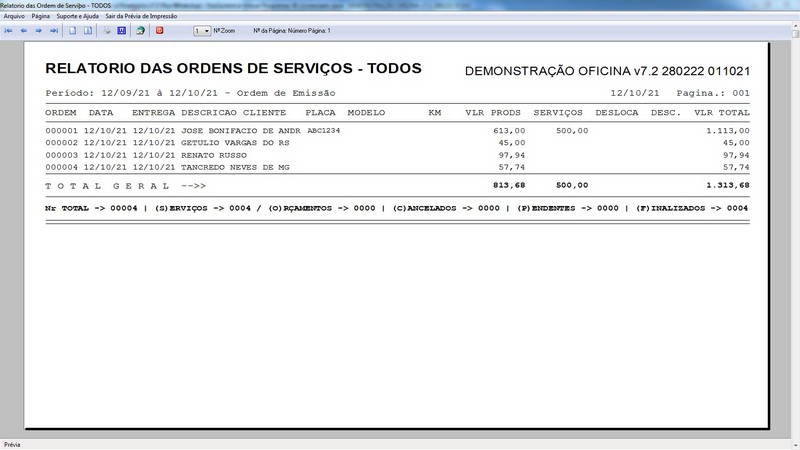Click the 97,94 product value for RENATO RUSSO
Viewport: 800px width, 450px height.
click(x=512, y=155)
